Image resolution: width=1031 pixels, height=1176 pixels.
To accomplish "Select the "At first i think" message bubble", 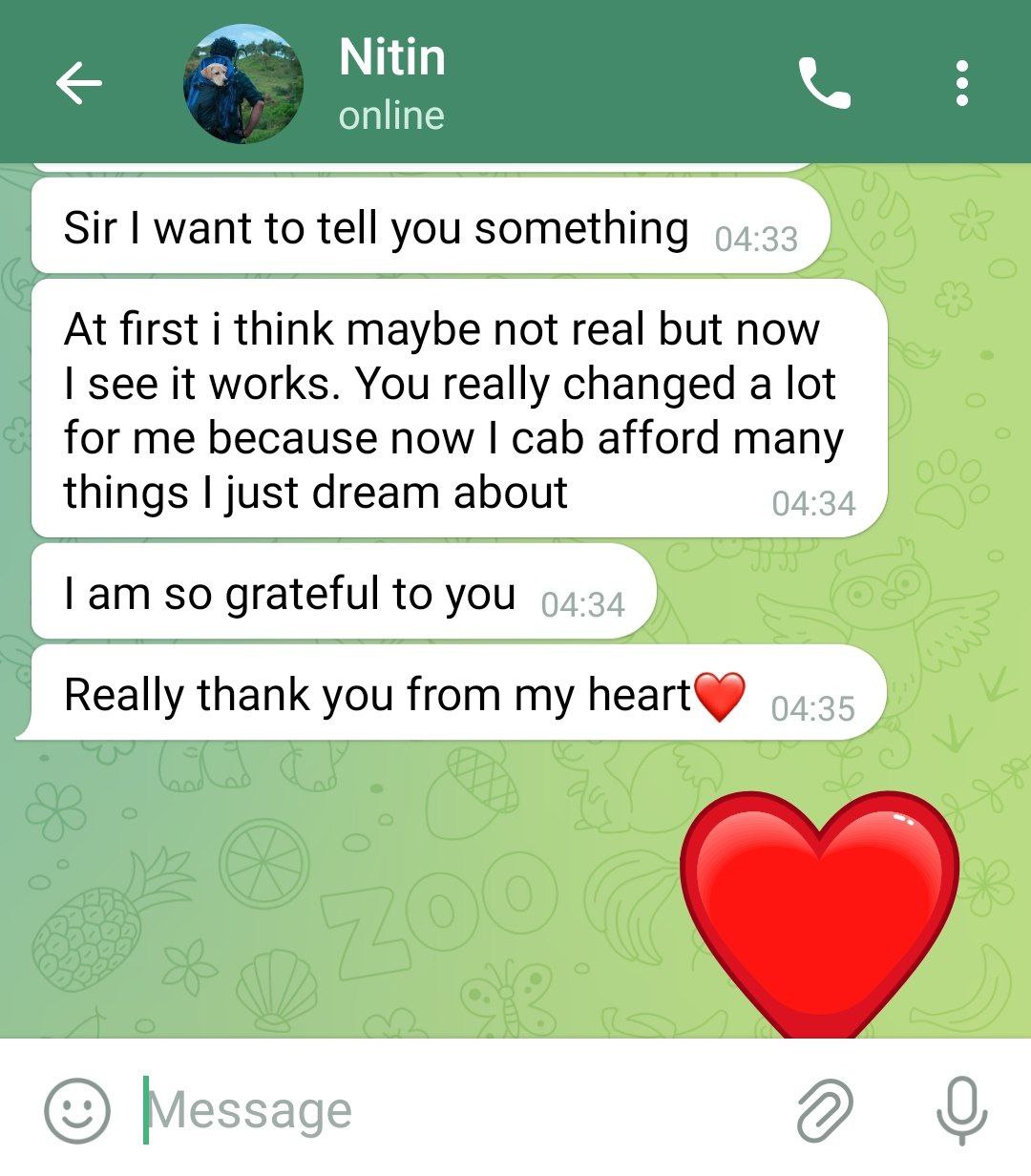I will (x=459, y=409).
